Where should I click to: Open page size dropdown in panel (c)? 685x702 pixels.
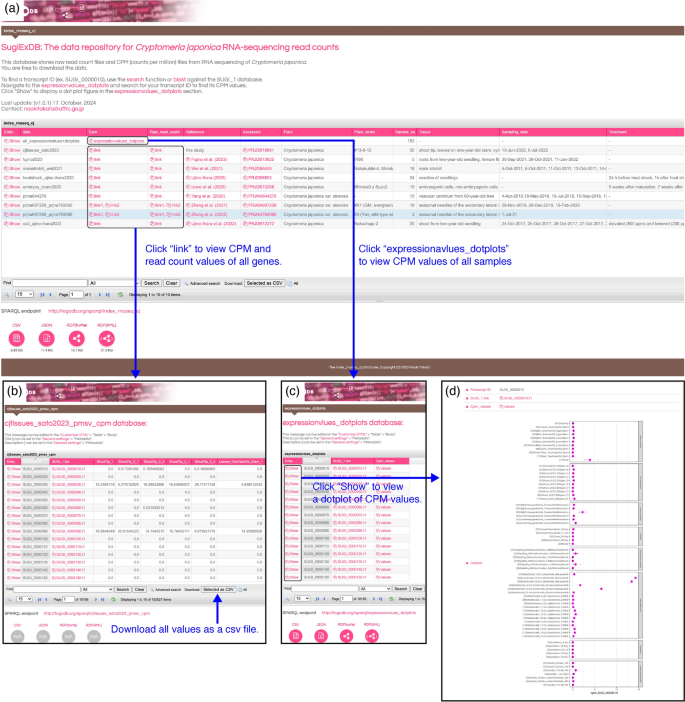[302, 599]
